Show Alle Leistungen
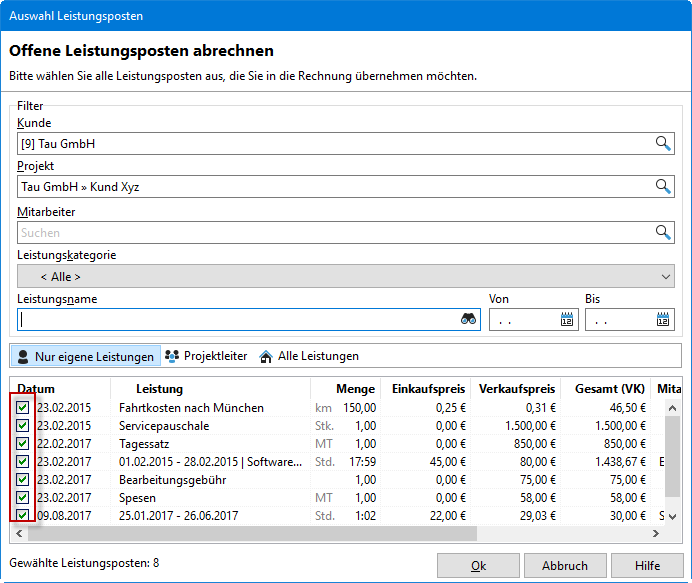Screen dimensions: 692x583 point(309,356)
